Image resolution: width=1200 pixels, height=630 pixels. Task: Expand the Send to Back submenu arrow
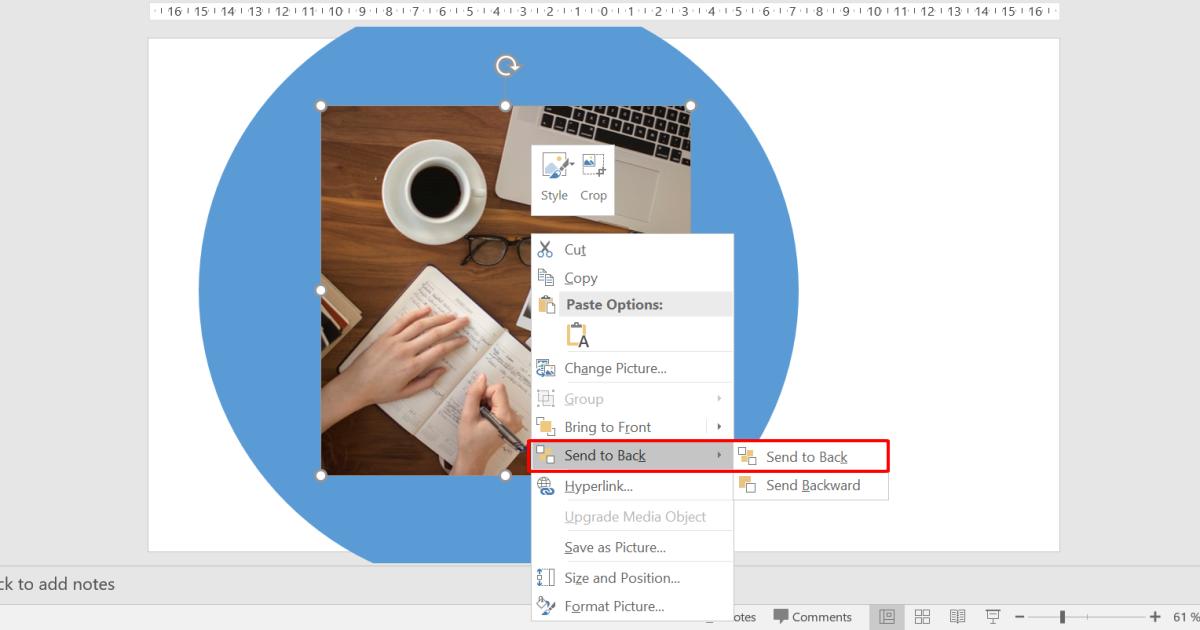(x=719, y=456)
